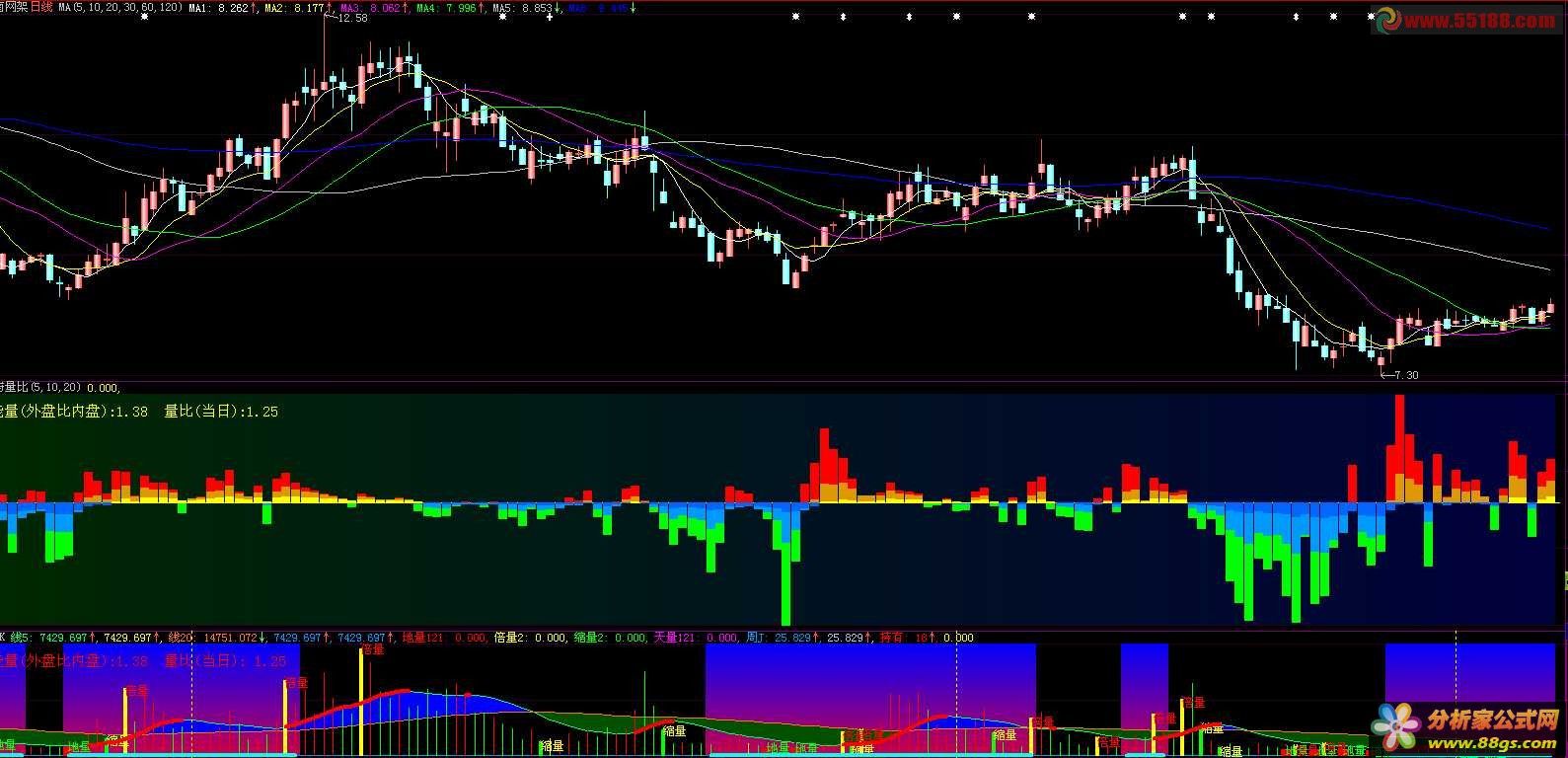Click the yellow 量比(当日):1.25 label
Image resolution: width=1568 pixels, height=758 pixels.
tap(221, 412)
